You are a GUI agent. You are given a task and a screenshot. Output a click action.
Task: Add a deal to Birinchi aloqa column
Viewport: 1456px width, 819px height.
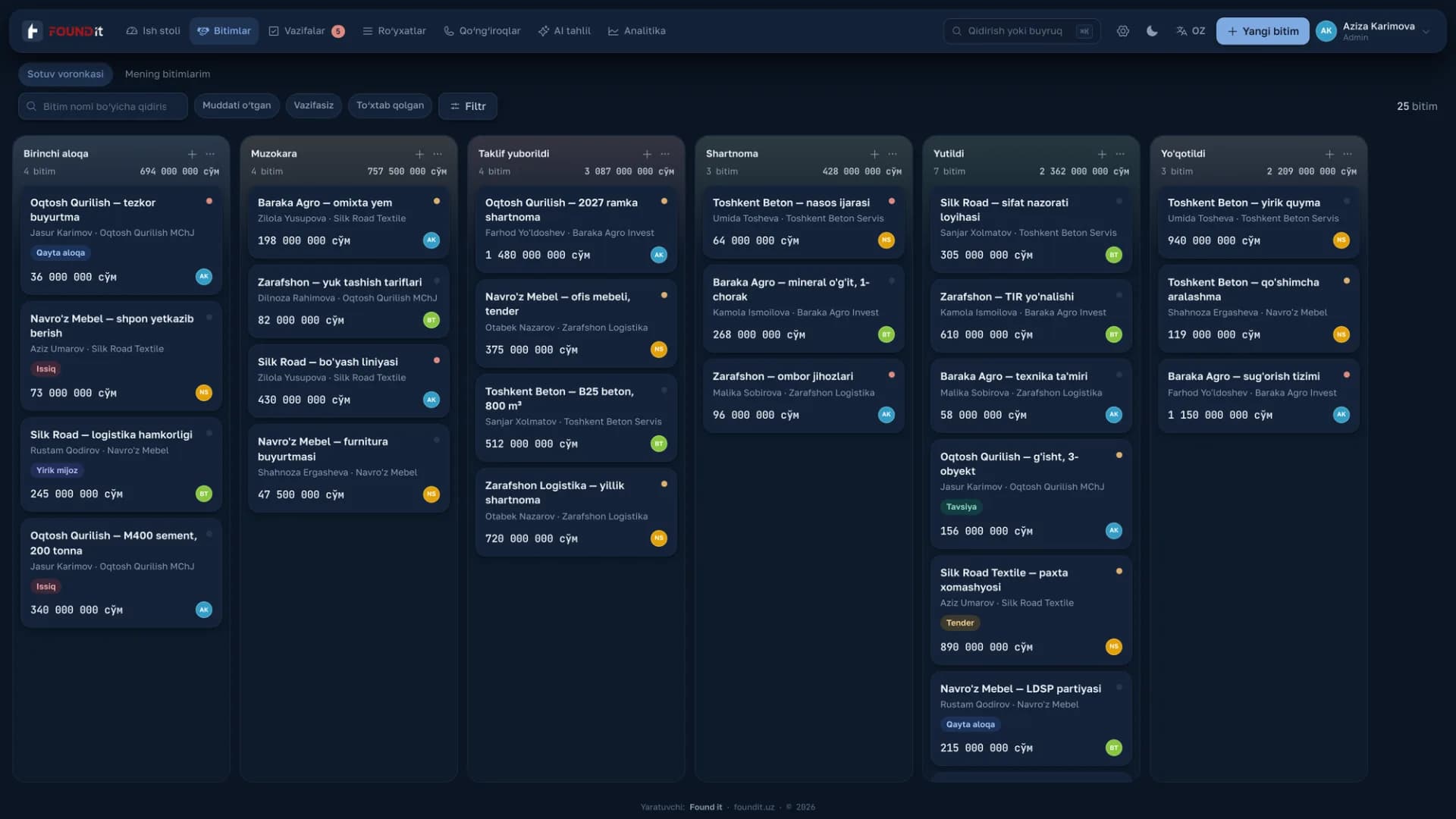pyautogui.click(x=192, y=154)
